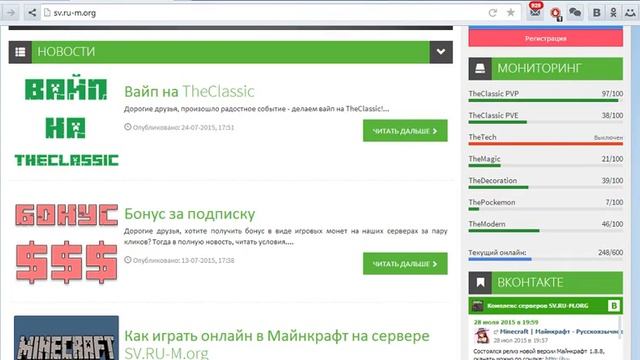Collapse the НОВОСТИ section with chevron
The image size is (640, 360).
[441, 52]
